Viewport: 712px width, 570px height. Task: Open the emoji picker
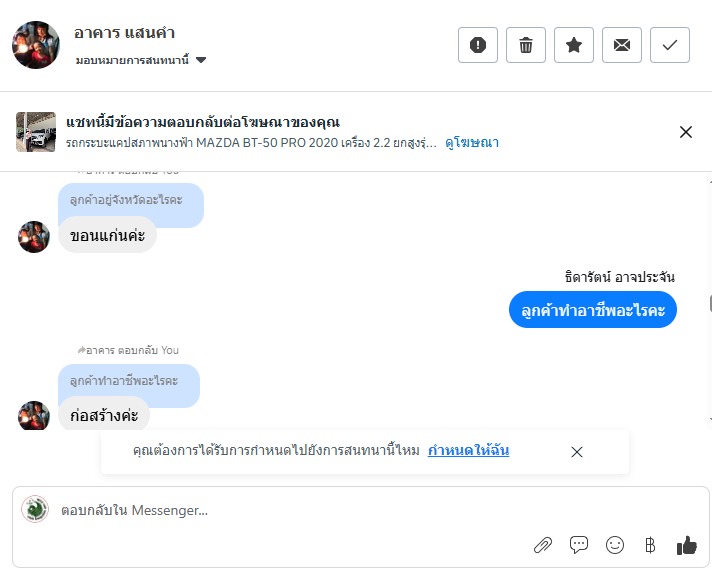pos(615,545)
